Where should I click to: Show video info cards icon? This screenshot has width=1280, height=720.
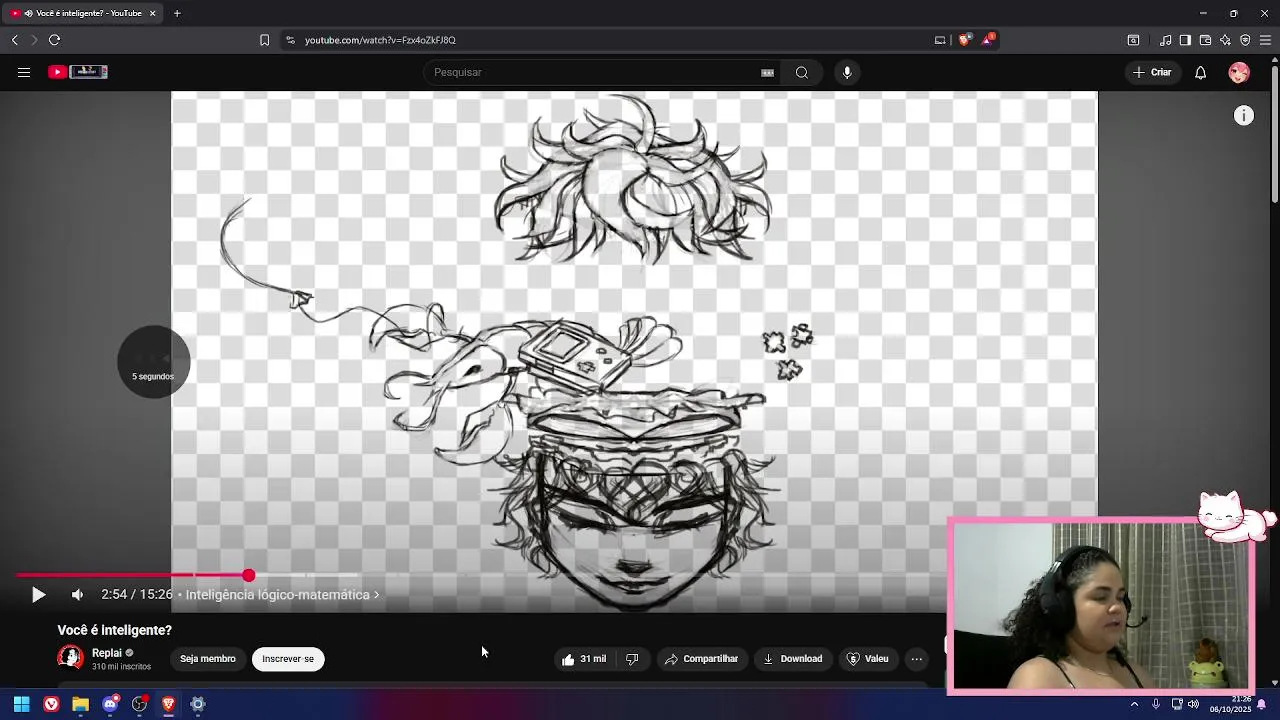coord(1244,116)
